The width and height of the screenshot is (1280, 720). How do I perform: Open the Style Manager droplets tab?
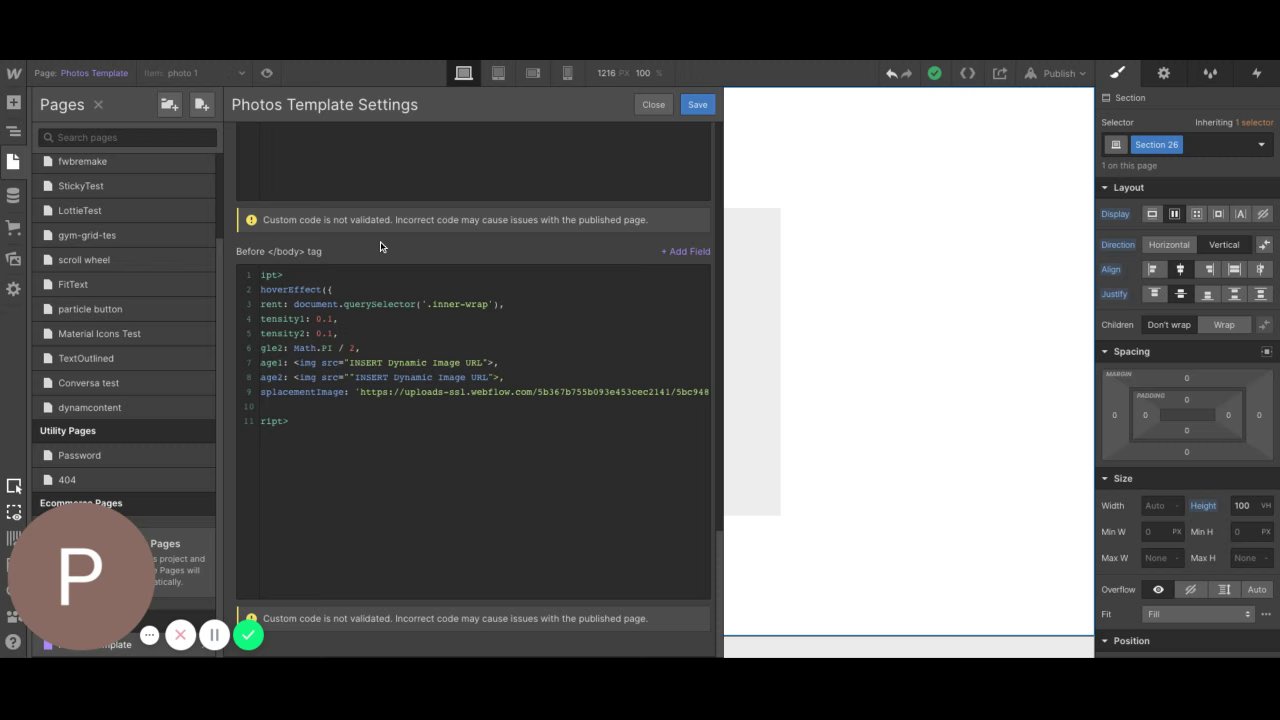point(1210,73)
